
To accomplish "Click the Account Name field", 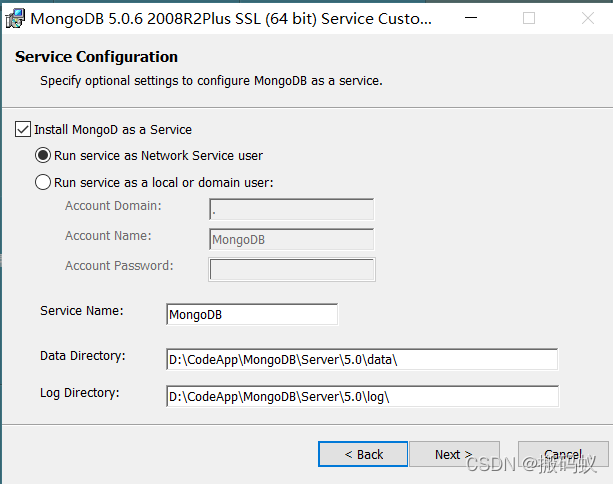I will click(x=292, y=239).
